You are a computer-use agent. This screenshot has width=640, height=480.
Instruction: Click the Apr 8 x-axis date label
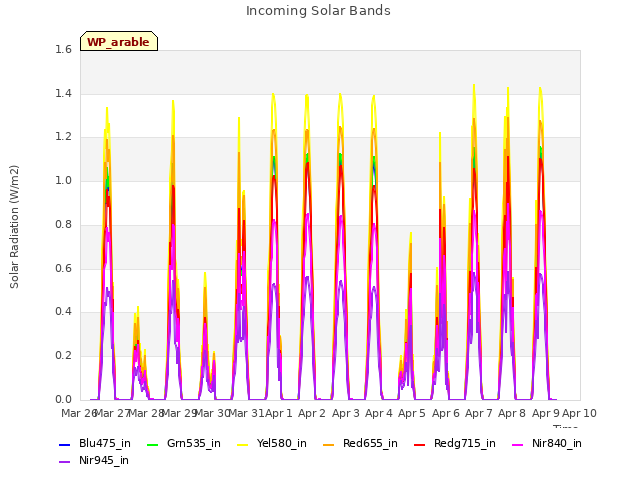pyautogui.click(x=512, y=413)
